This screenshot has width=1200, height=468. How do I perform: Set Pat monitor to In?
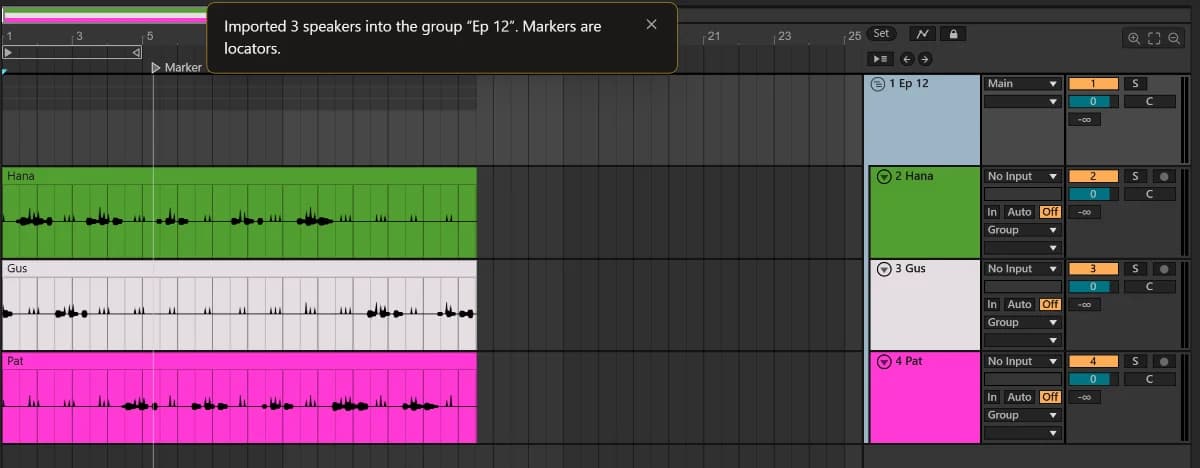point(992,397)
